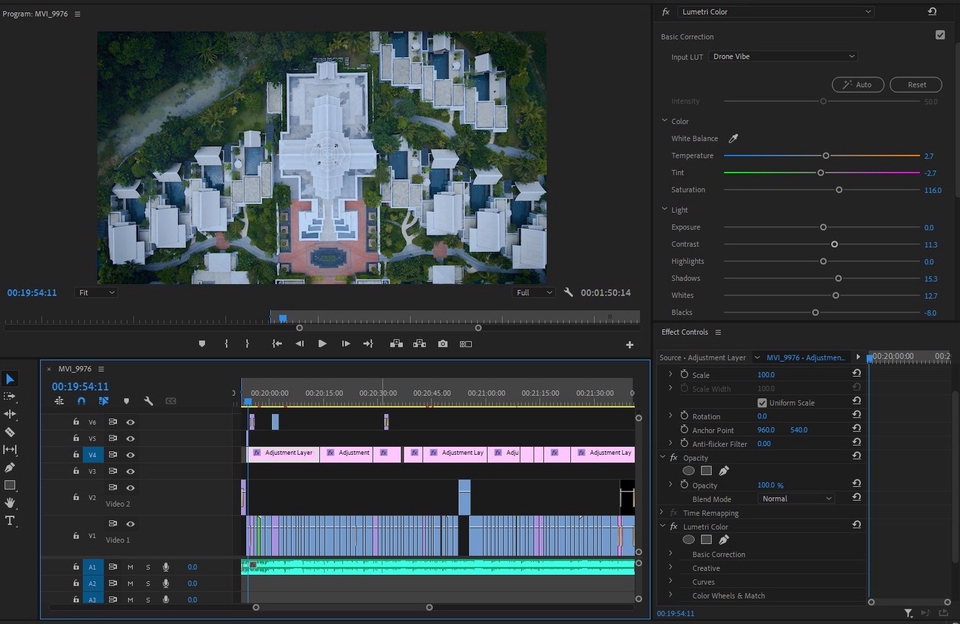The width and height of the screenshot is (960, 624).
Task: Click the Reset button in Basic Correction
Action: [x=916, y=85]
